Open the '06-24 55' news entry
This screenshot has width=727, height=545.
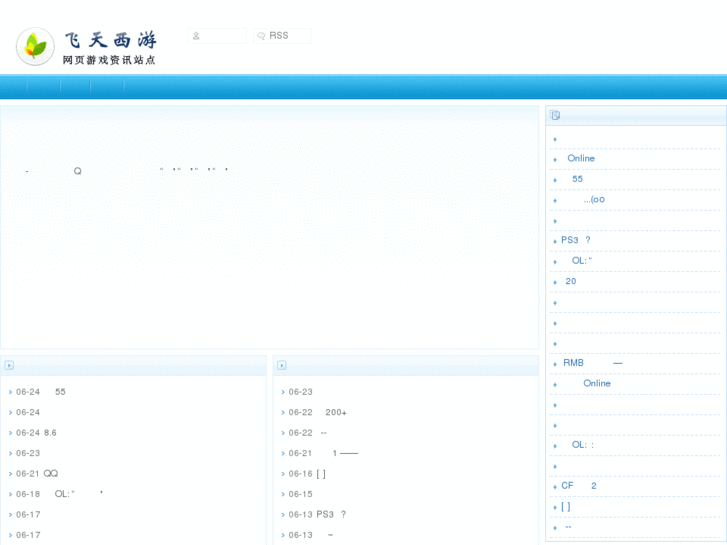point(41,392)
